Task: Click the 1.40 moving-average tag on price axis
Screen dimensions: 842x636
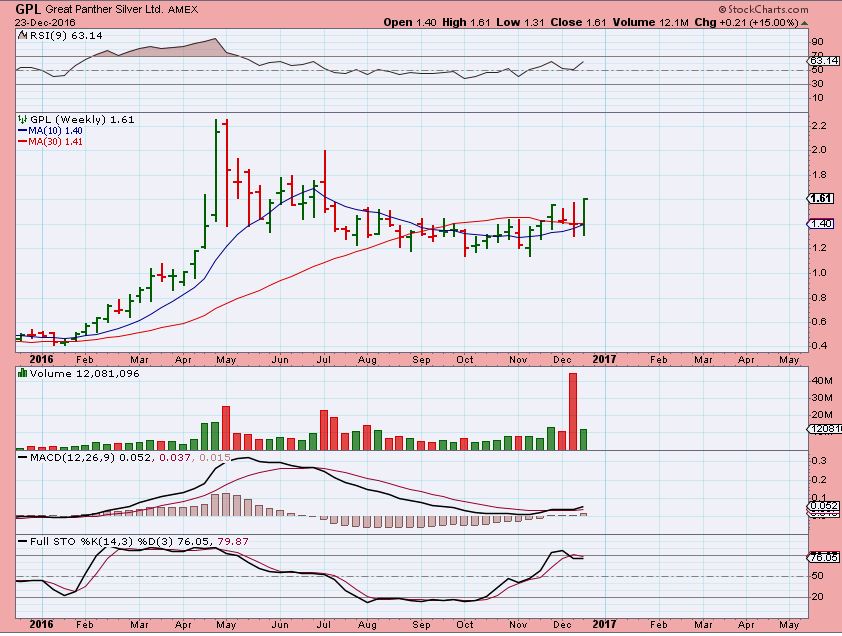Action: (x=822, y=223)
